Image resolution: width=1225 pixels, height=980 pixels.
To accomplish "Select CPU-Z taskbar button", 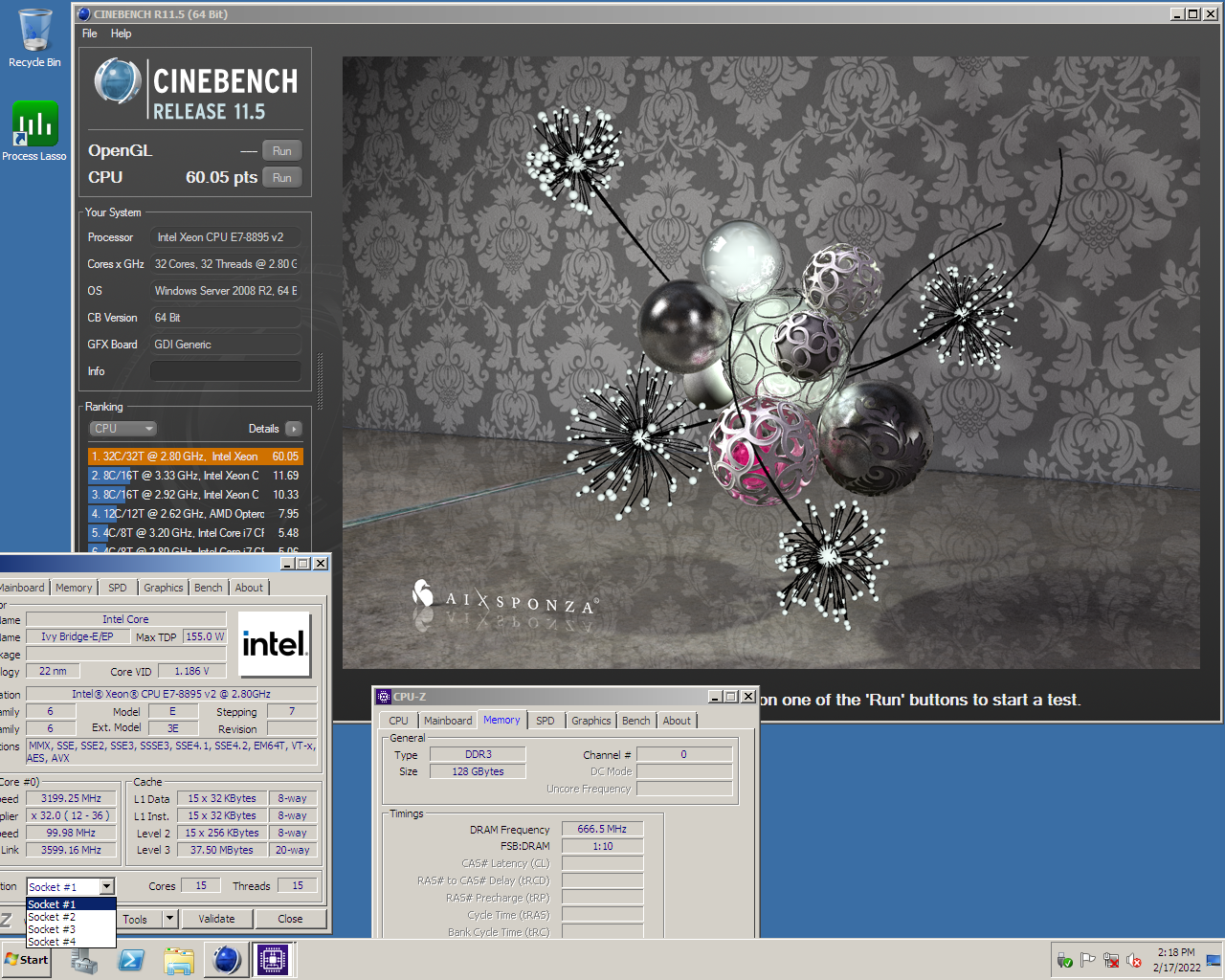I will tap(273, 960).
